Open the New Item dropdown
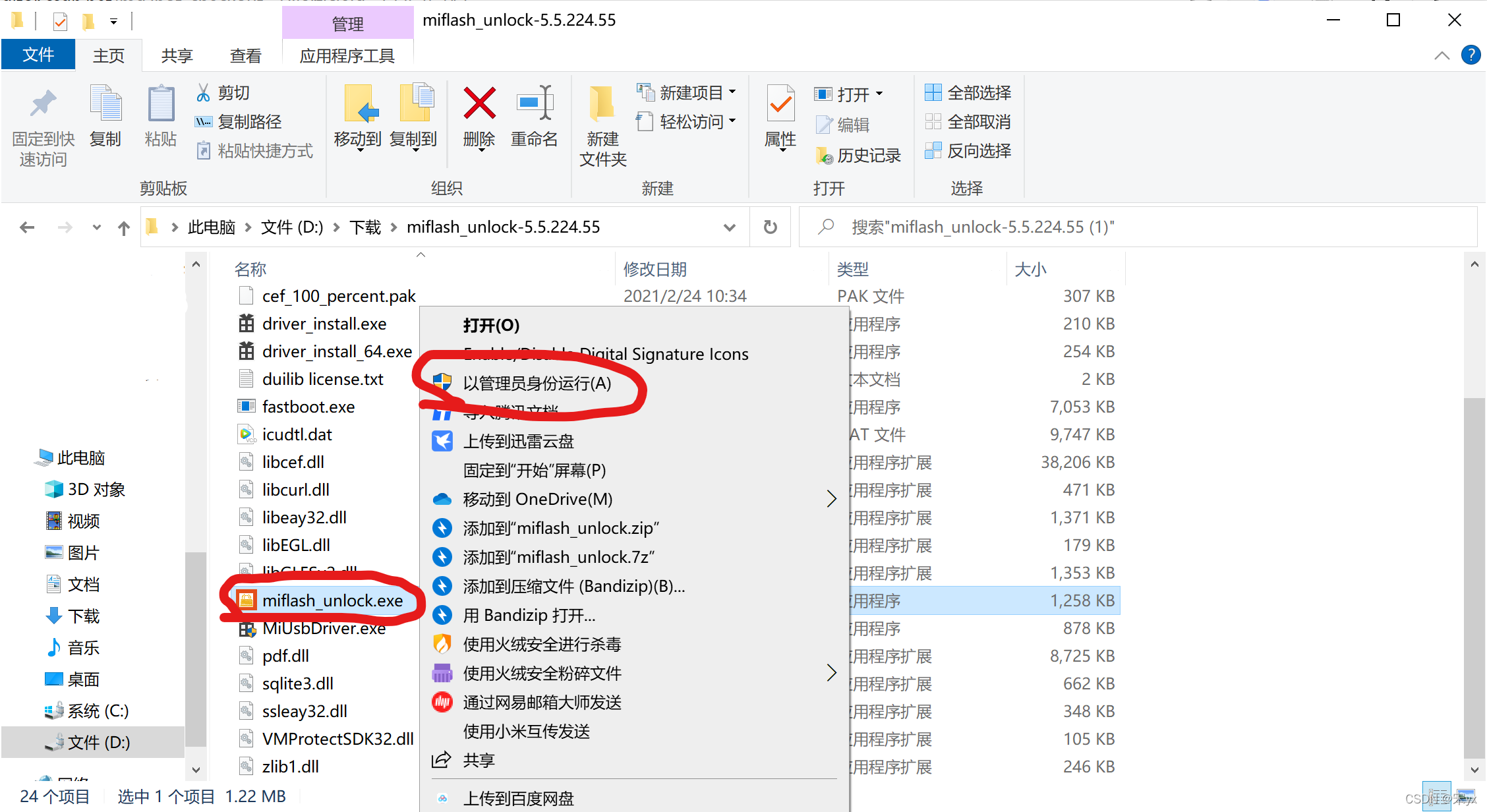Screen dimensions: 1487x812 click(692, 93)
